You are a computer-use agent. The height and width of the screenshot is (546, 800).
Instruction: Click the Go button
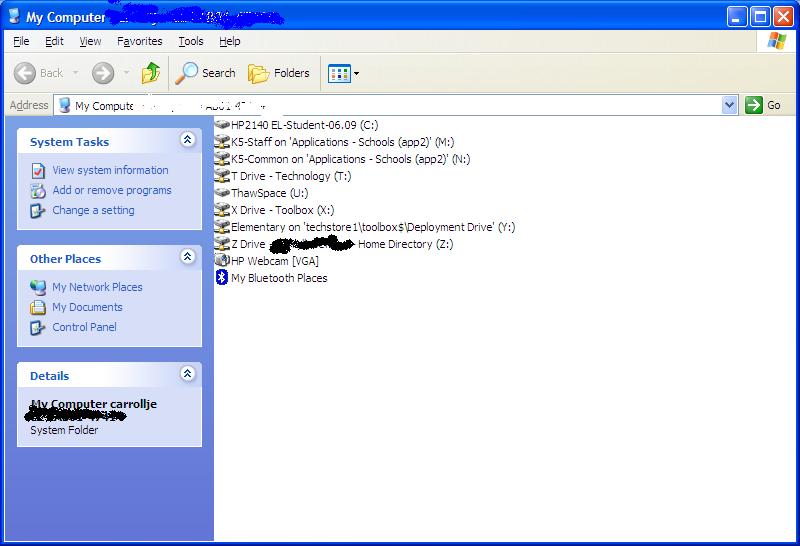[x=764, y=105]
